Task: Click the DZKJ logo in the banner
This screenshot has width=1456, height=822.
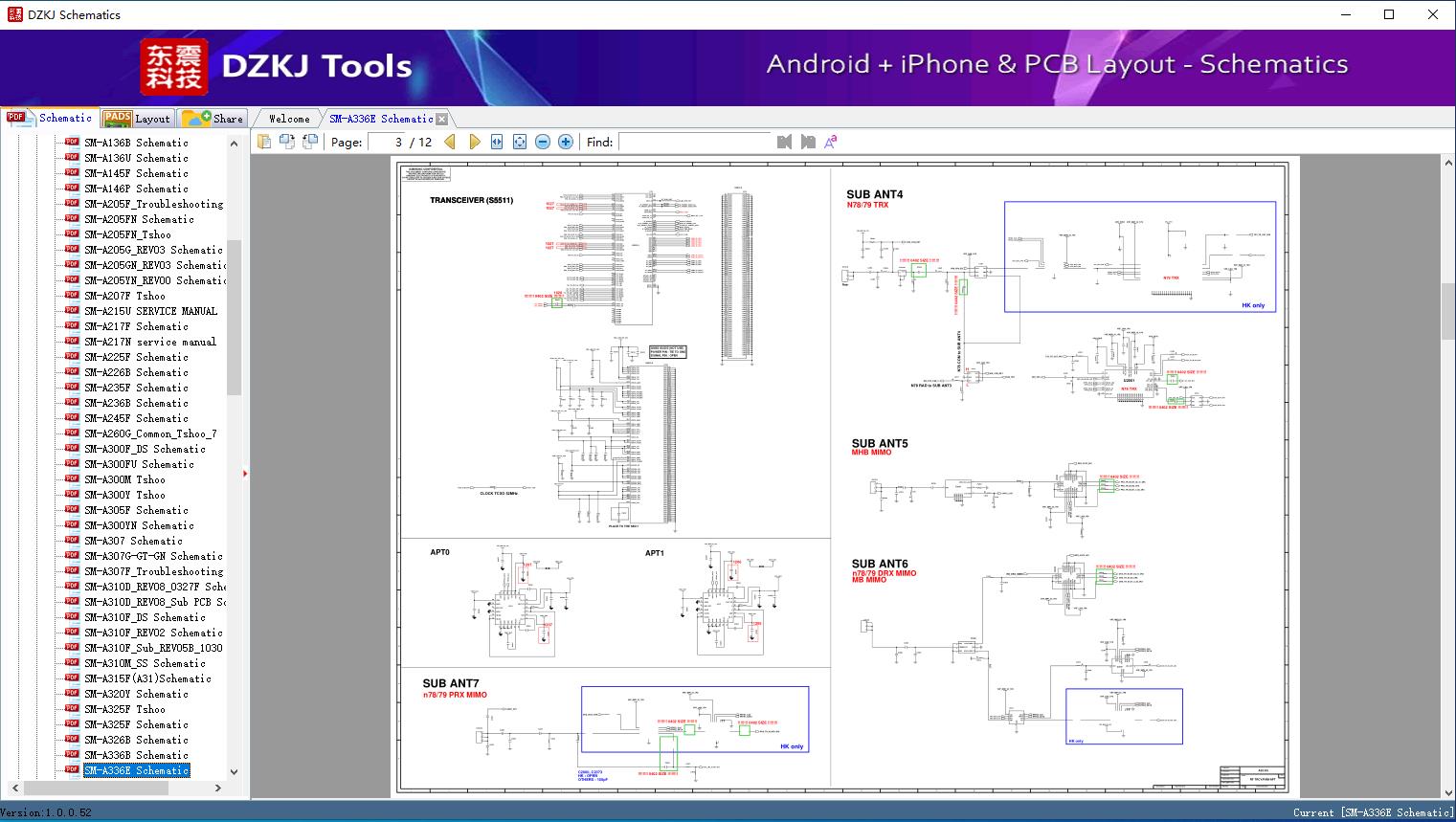Action: click(x=174, y=66)
